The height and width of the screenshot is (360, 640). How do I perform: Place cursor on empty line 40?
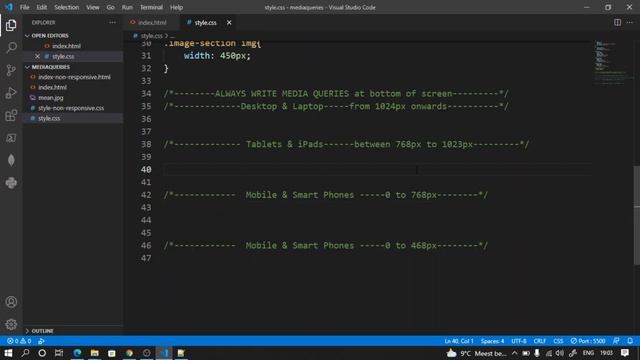click(377, 169)
